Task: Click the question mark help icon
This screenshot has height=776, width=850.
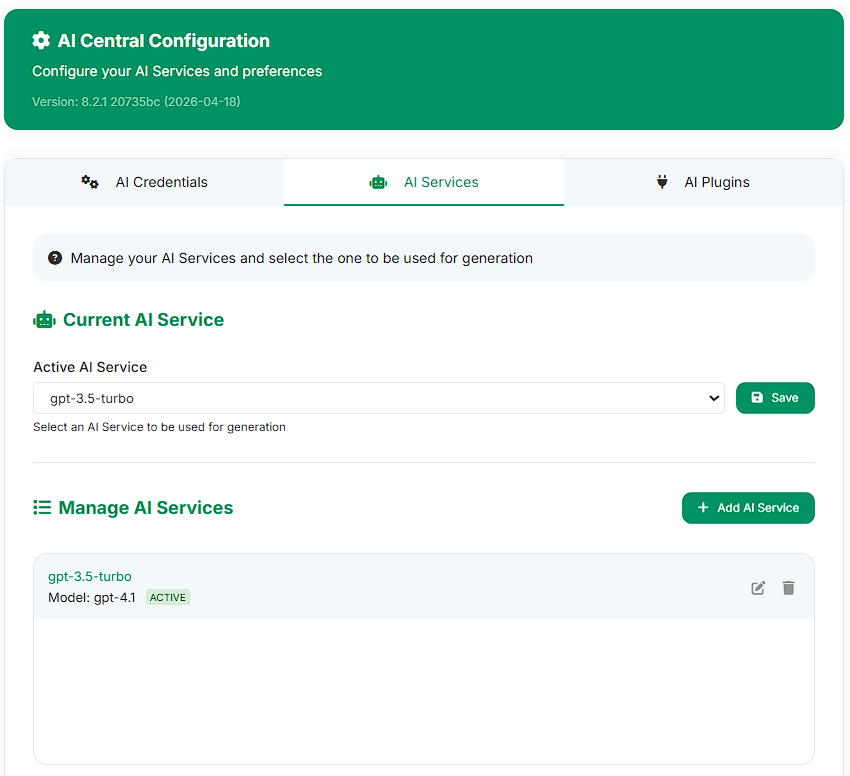Action: click(55, 258)
